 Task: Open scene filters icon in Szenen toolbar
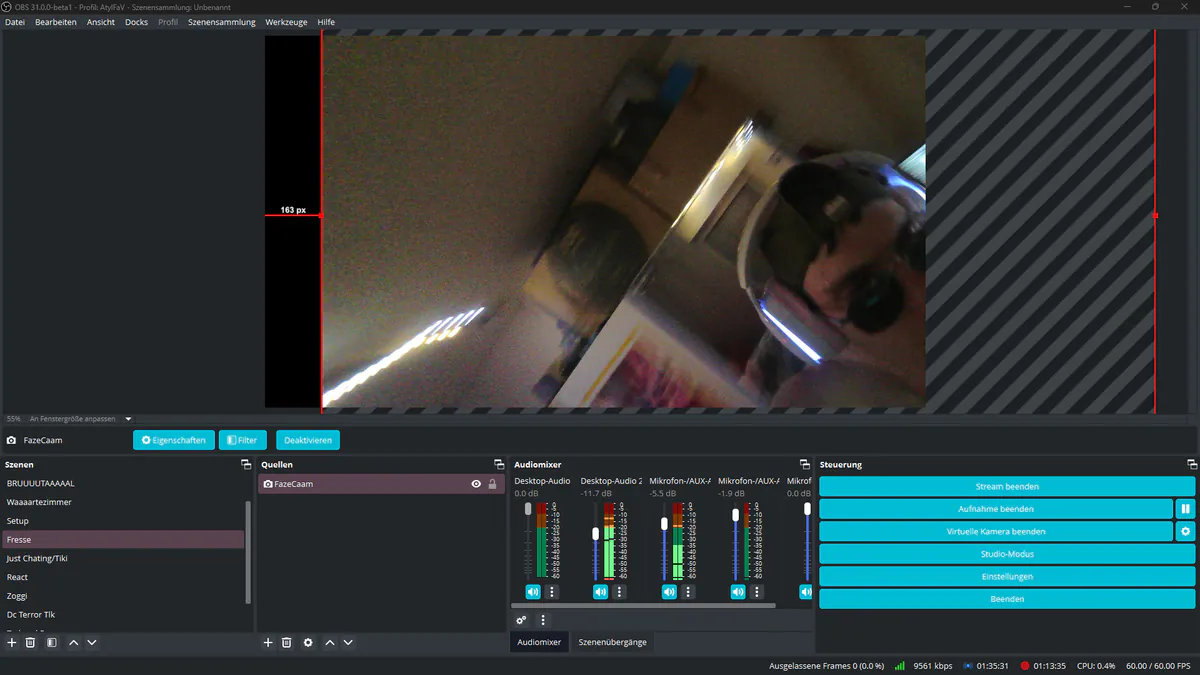[x=52, y=643]
